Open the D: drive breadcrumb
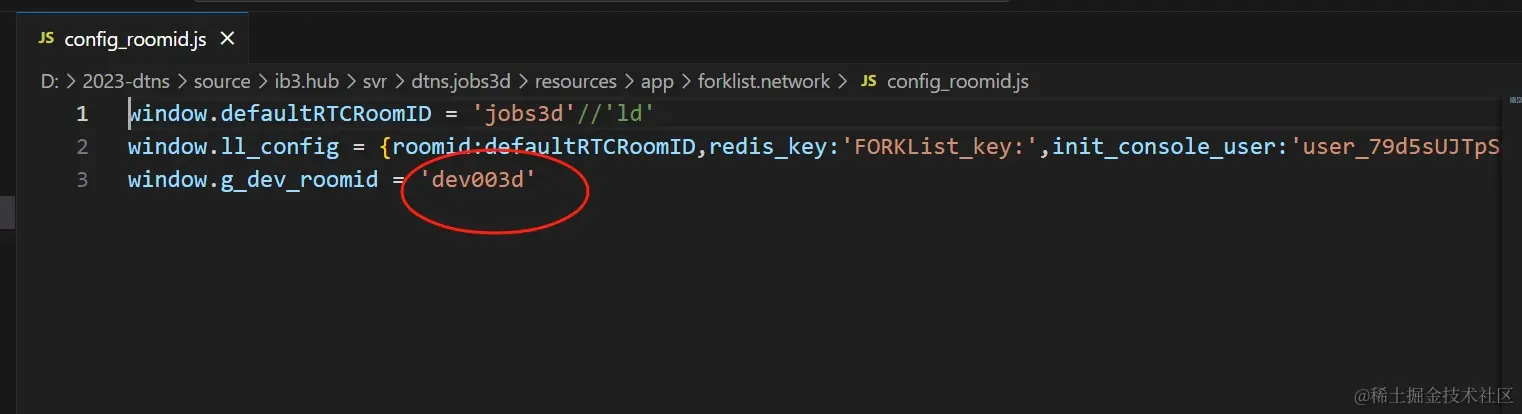This screenshot has height=414, width=1522. pyautogui.click(x=49, y=81)
